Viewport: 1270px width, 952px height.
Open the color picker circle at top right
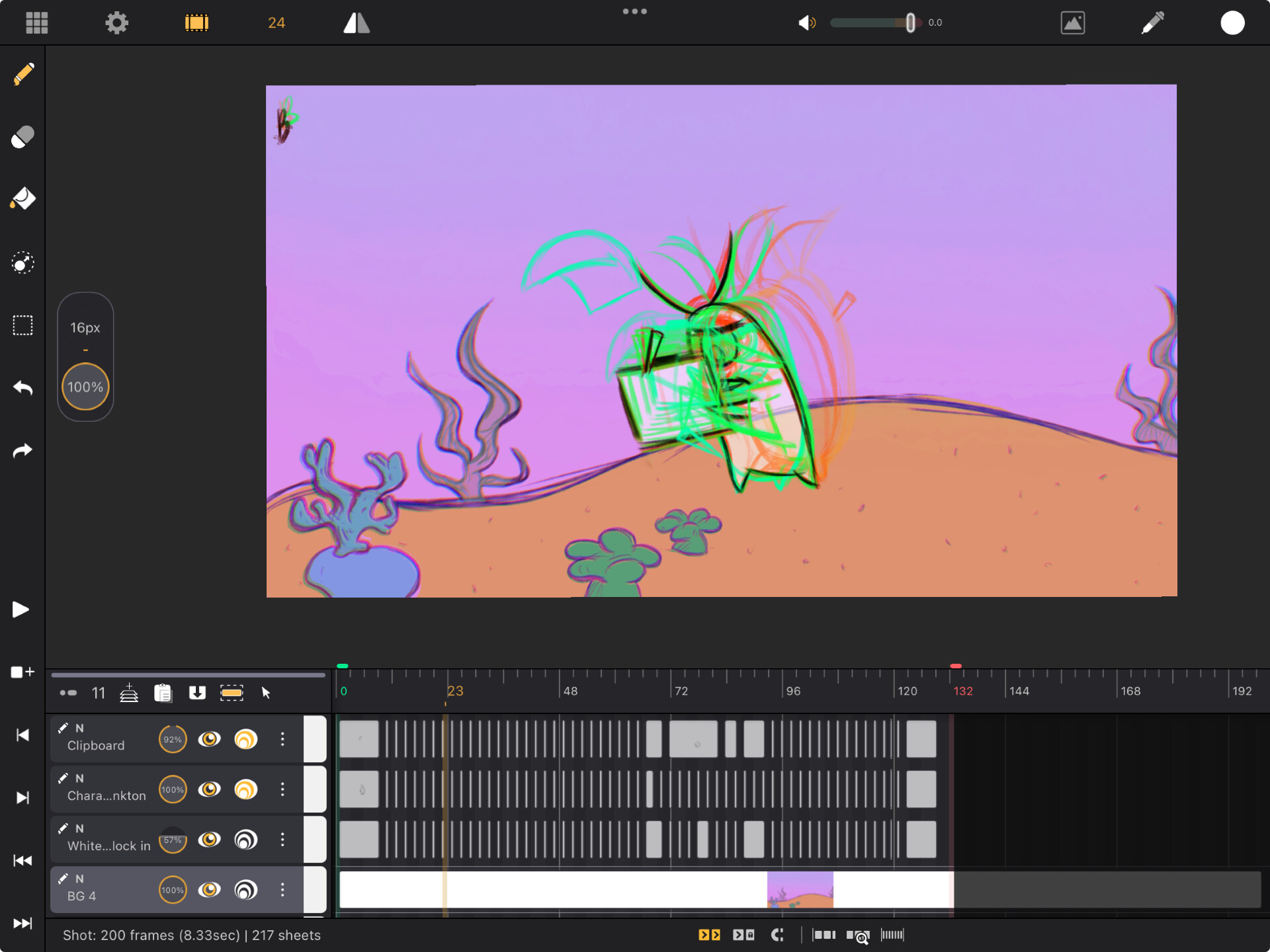pyautogui.click(x=1233, y=22)
